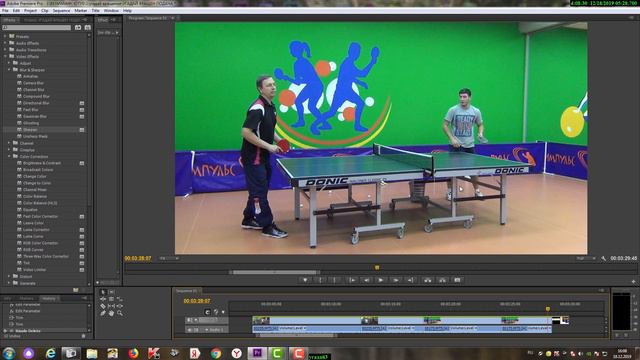Open the Window menu
Image resolution: width=640 pixels, height=360 pixels.
pyautogui.click(x=111, y=11)
